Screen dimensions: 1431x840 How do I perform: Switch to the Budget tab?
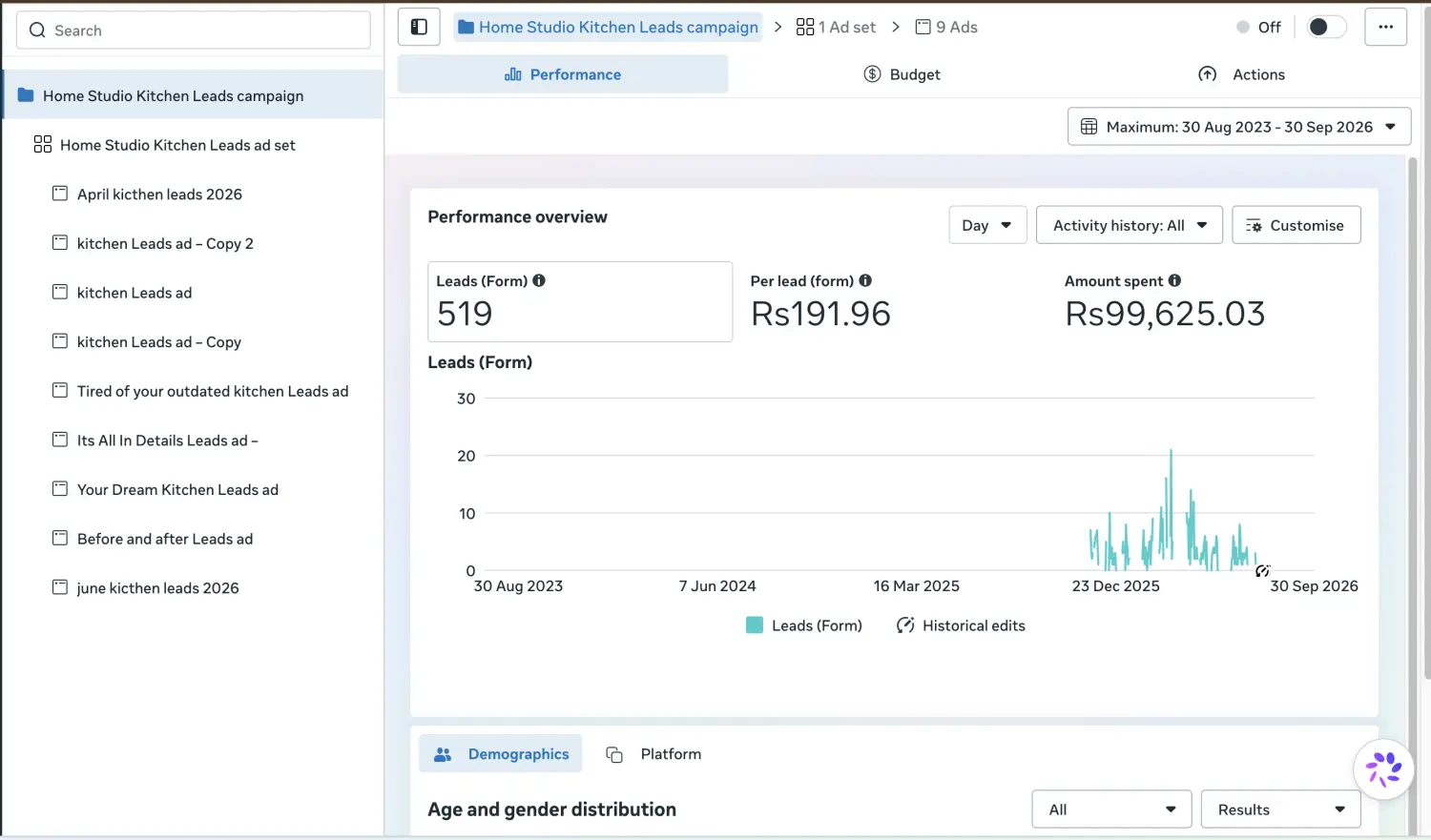tap(902, 74)
